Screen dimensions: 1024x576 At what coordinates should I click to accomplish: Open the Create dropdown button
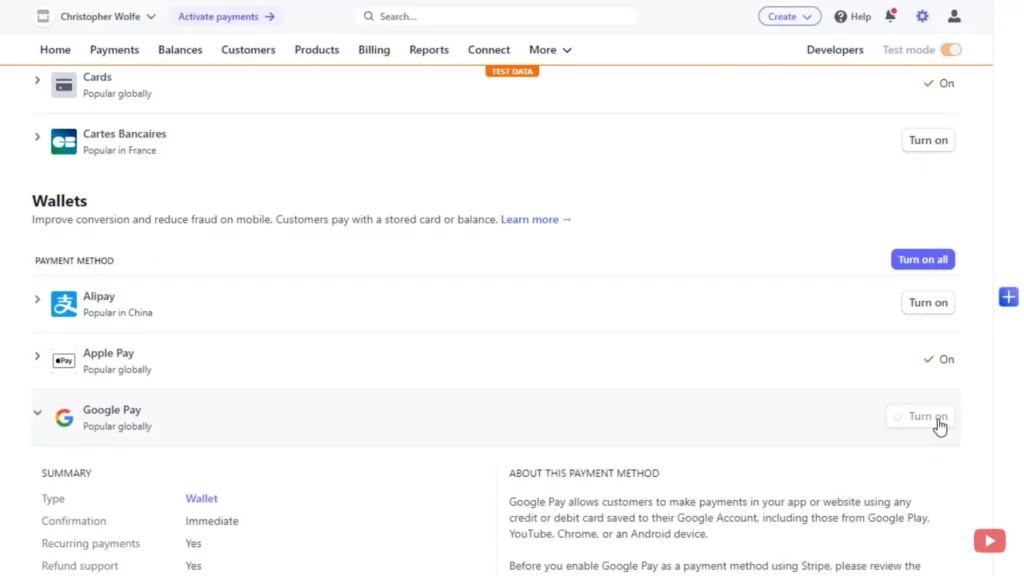click(790, 16)
